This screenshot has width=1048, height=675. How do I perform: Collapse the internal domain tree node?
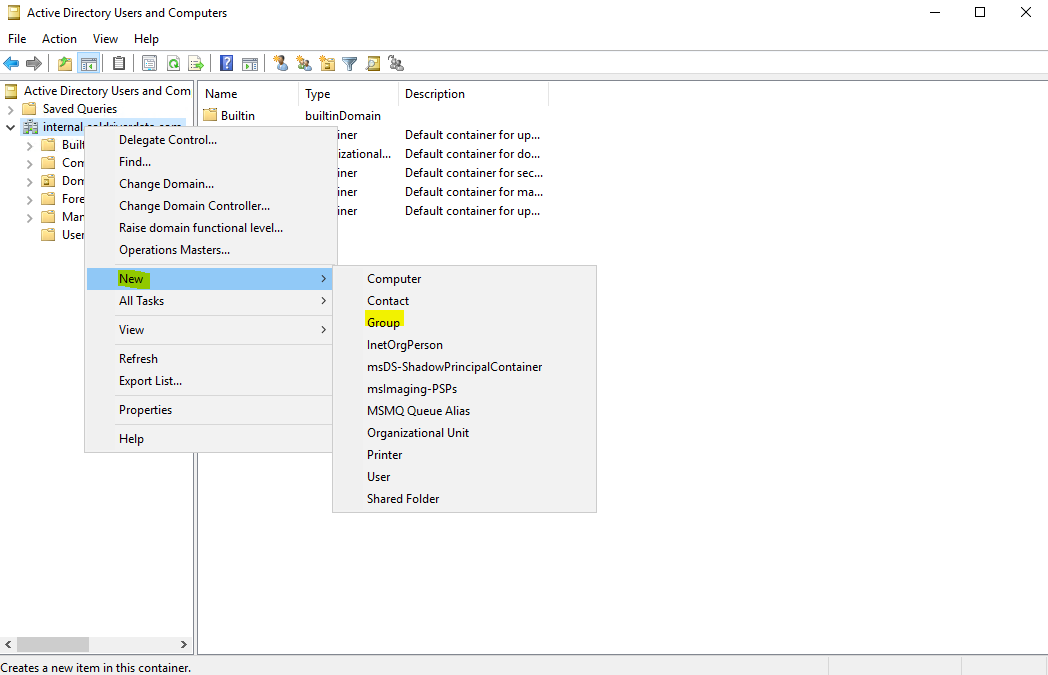pyautogui.click(x=11, y=127)
